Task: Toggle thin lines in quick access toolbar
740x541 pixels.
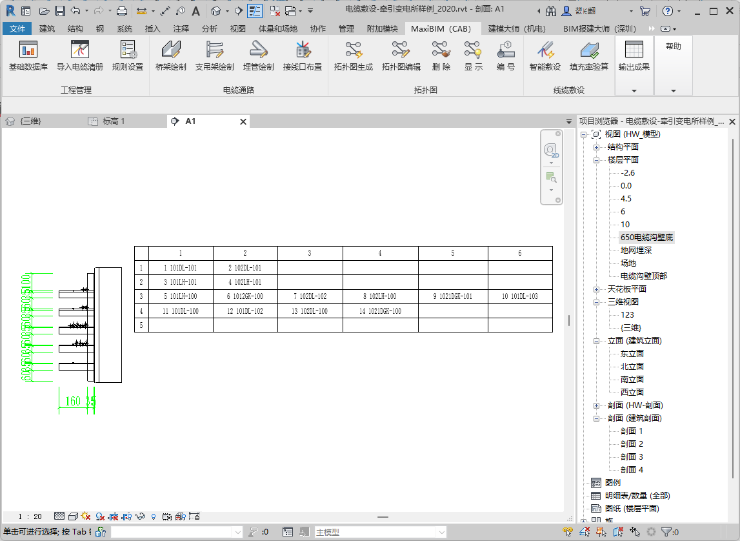Action: pyautogui.click(x=255, y=11)
